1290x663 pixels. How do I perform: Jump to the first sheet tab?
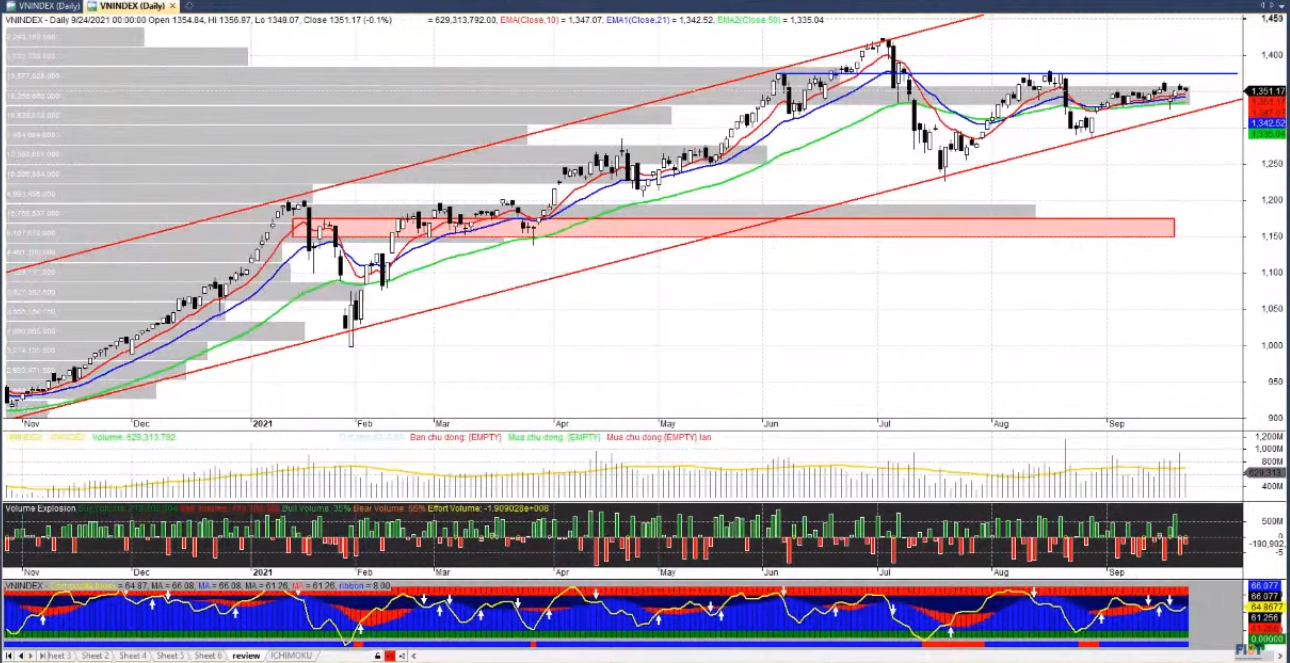tap(9, 656)
